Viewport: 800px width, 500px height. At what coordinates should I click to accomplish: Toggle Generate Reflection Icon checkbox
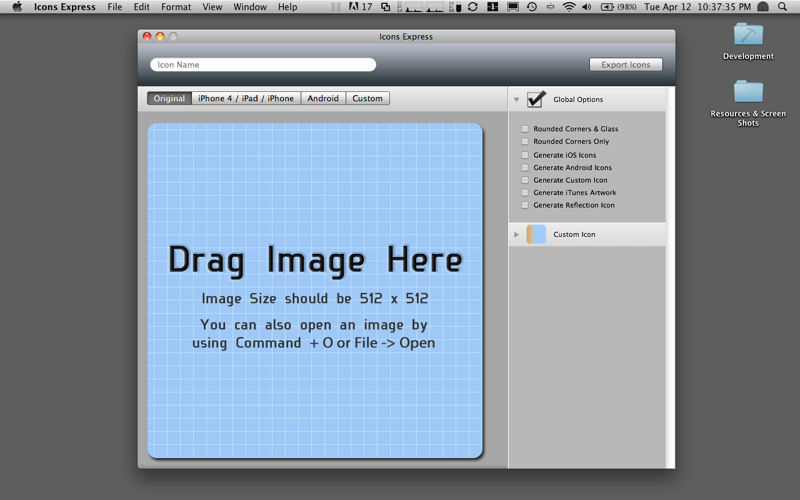coord(525,205)
